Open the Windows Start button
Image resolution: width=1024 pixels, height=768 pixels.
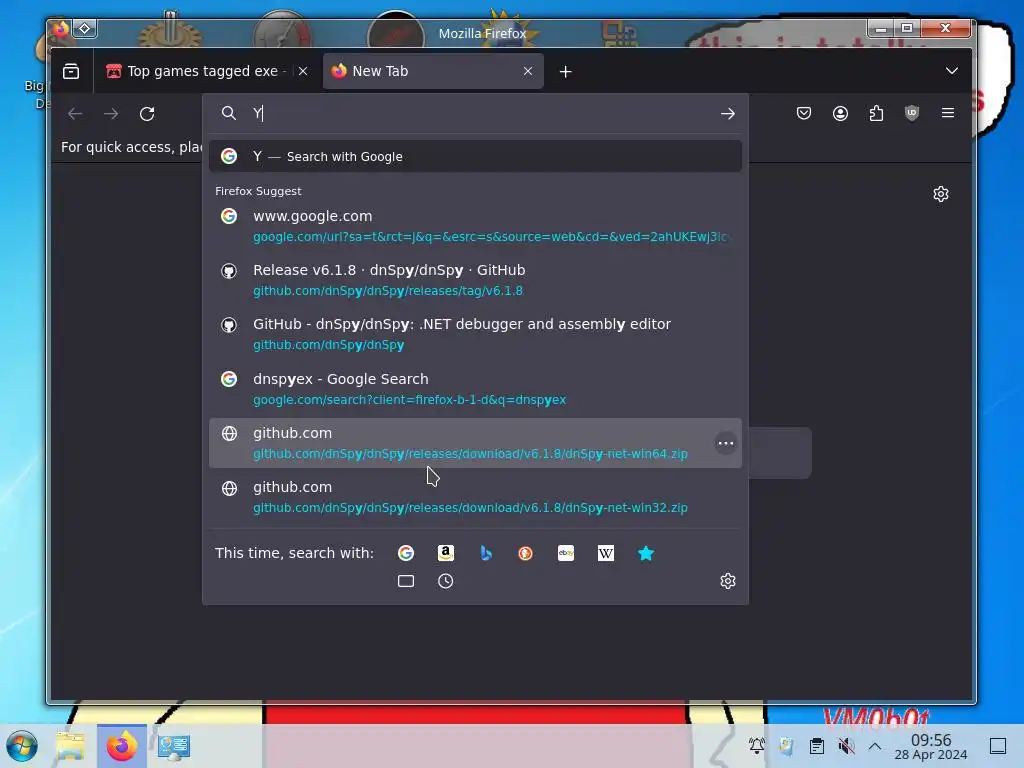[22, 746]
